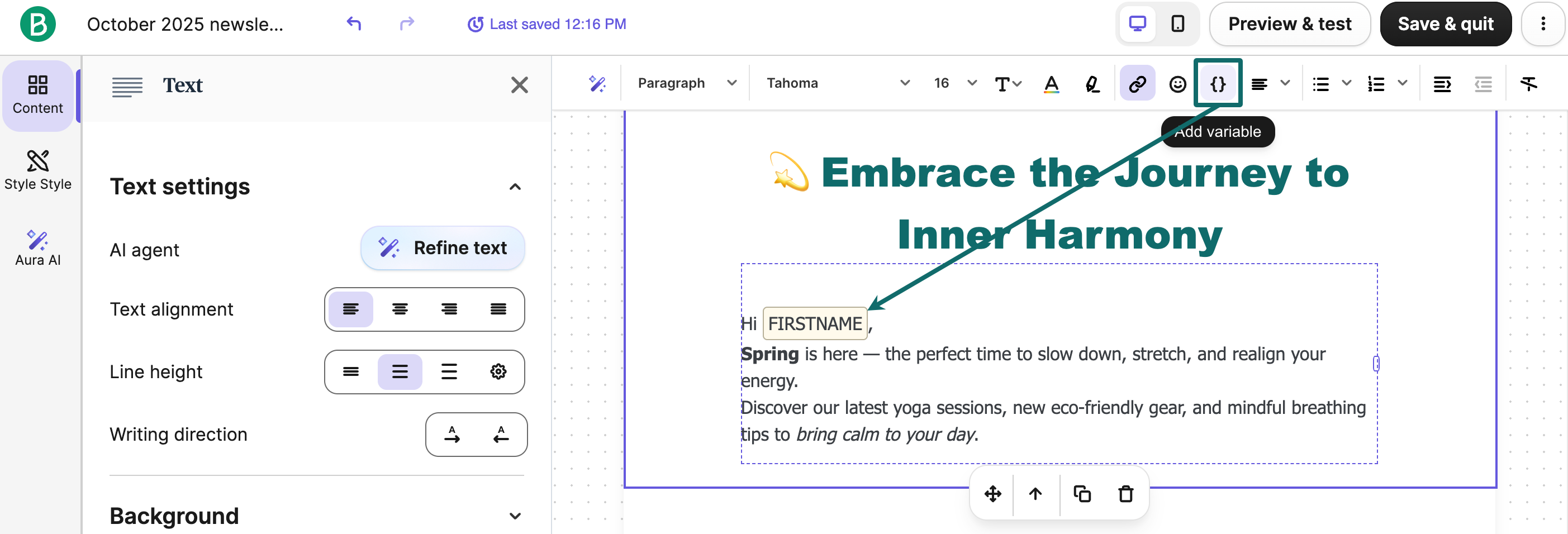
Task: Select the Aura AI panel
Action: 38,247
